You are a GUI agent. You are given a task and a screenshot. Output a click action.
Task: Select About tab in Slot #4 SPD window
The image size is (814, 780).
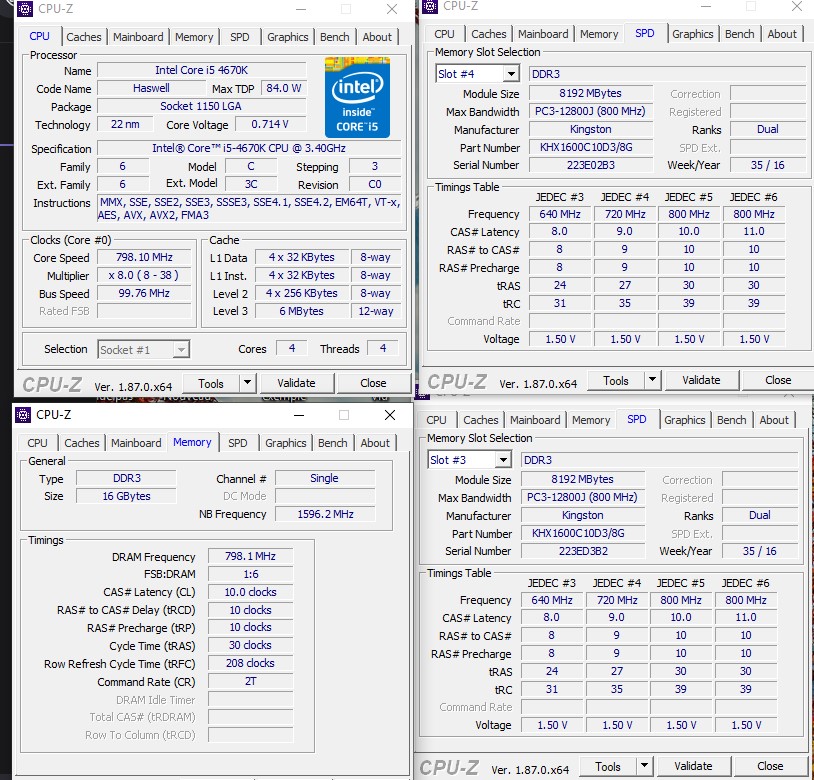coord(782,34)
